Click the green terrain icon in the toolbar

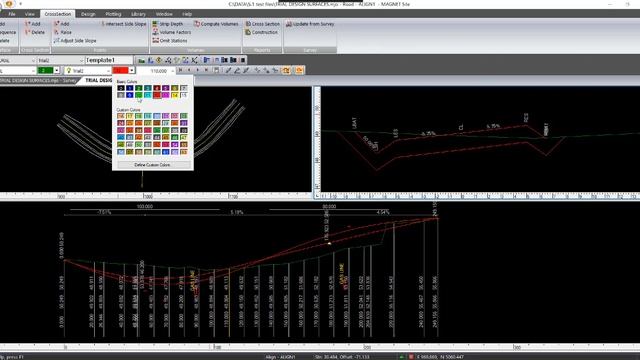[x=141, y=60]
